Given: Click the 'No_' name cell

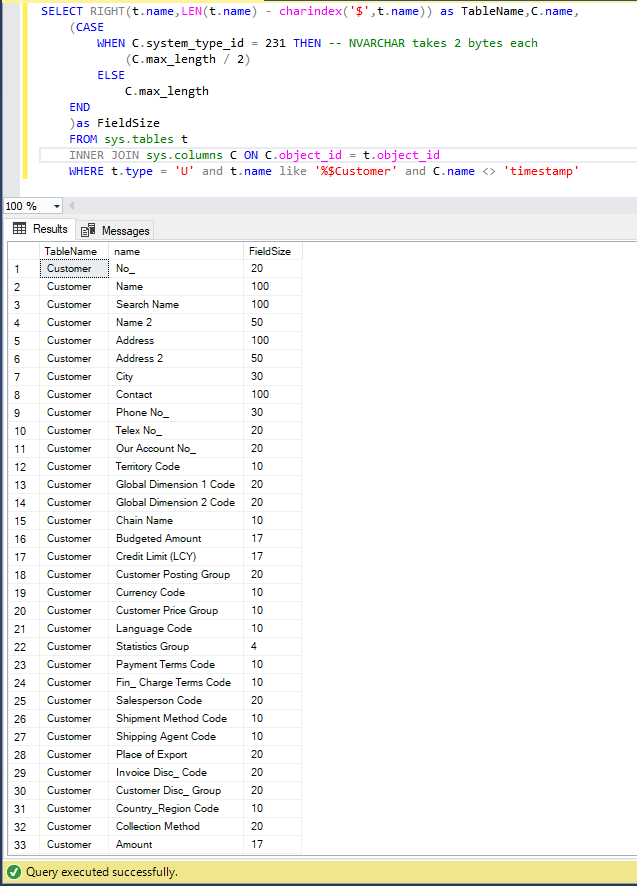Looking at the screenshot, I should [x=176, y=268].
